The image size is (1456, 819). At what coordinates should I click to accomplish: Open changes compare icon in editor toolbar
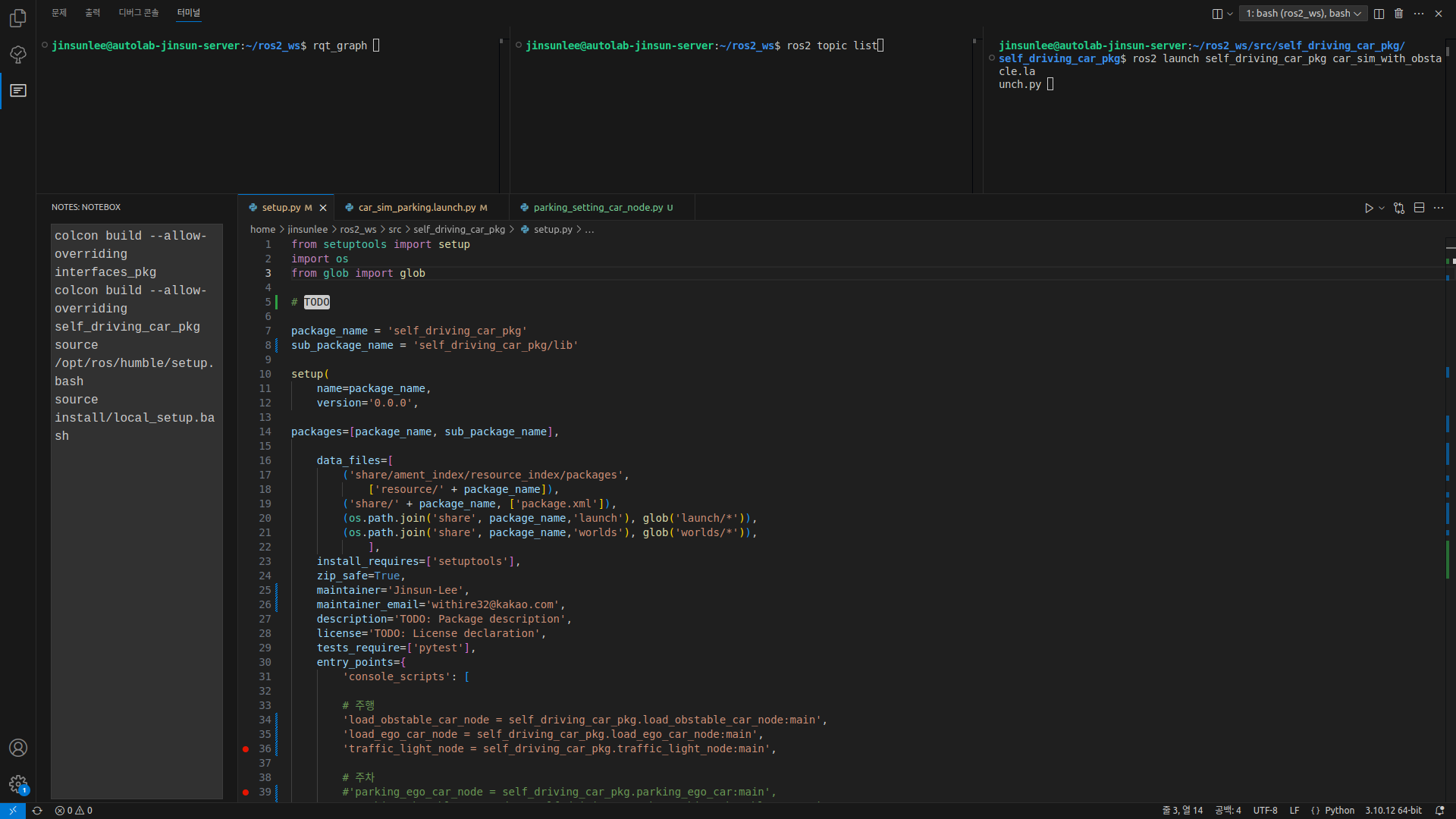pyautogui.click(x=1399, y=208)
